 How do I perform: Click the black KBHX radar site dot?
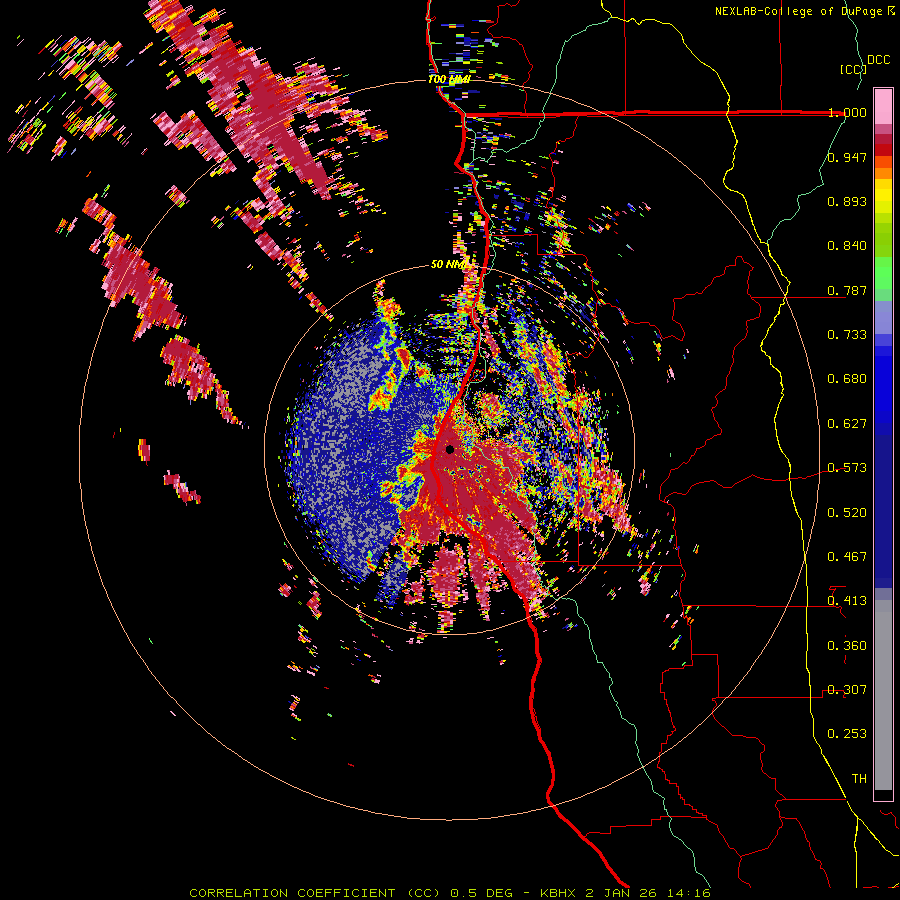pyautogui.click(x=449, y=449)
